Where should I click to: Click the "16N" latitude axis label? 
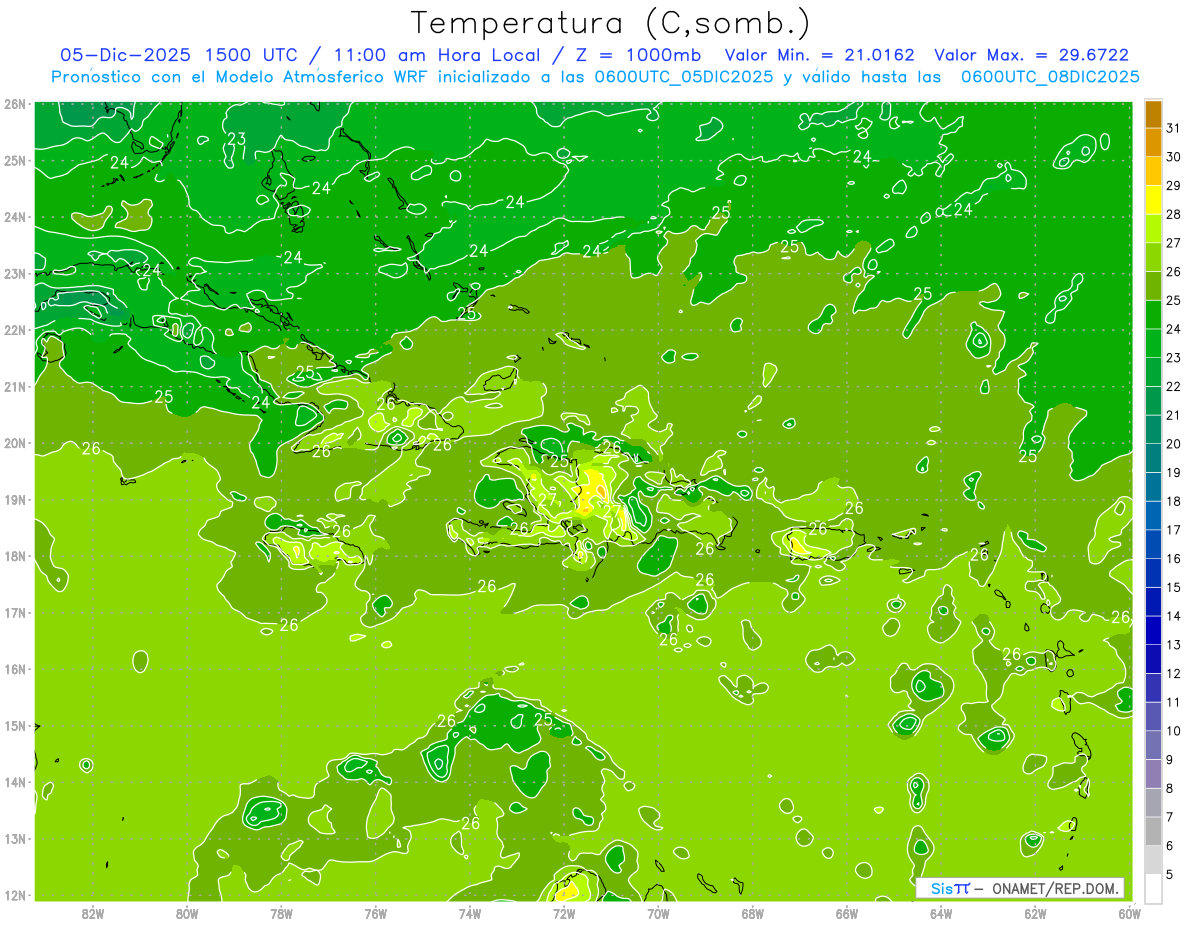coord(15,669)
